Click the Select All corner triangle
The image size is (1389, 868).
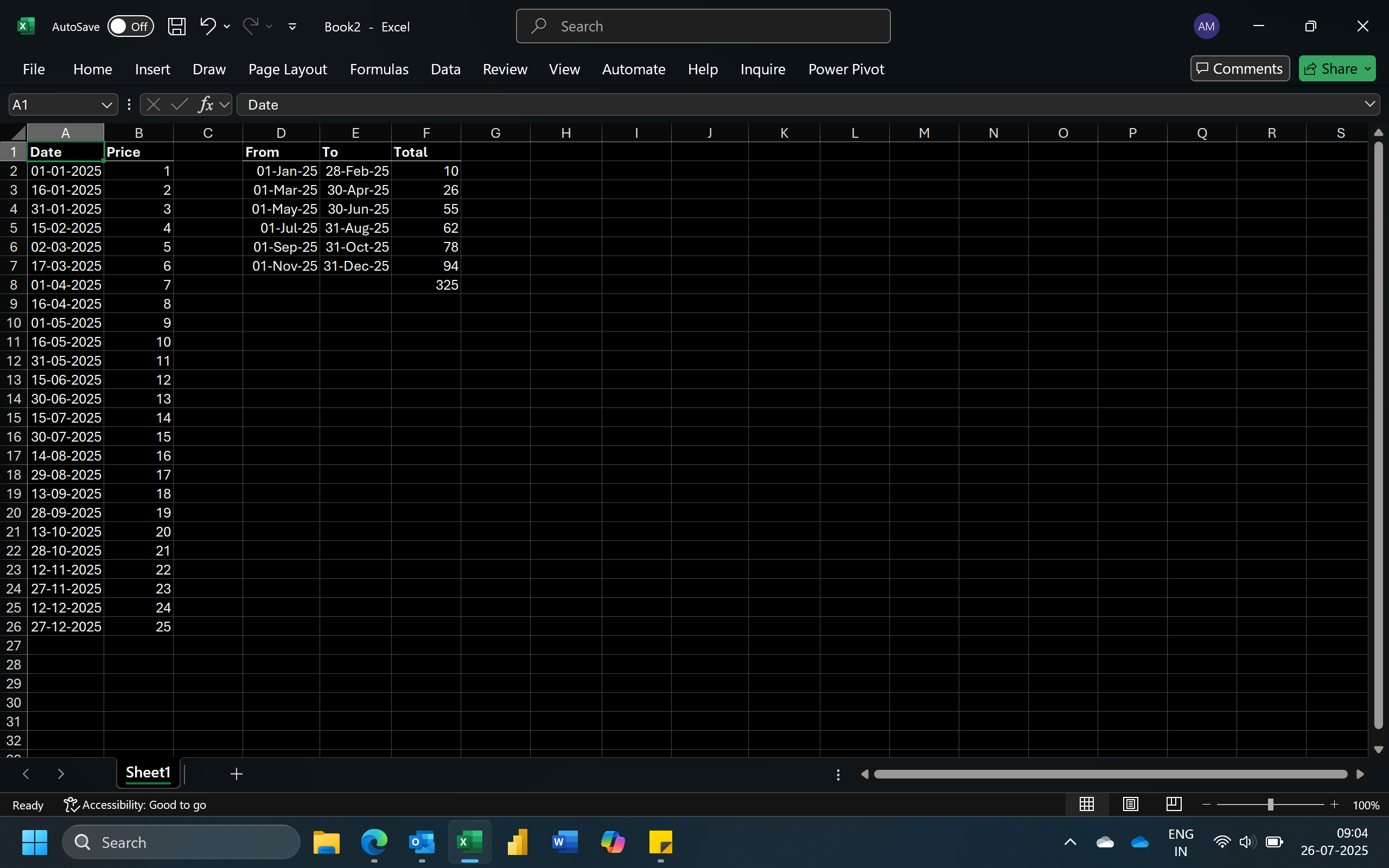[18, 133]
